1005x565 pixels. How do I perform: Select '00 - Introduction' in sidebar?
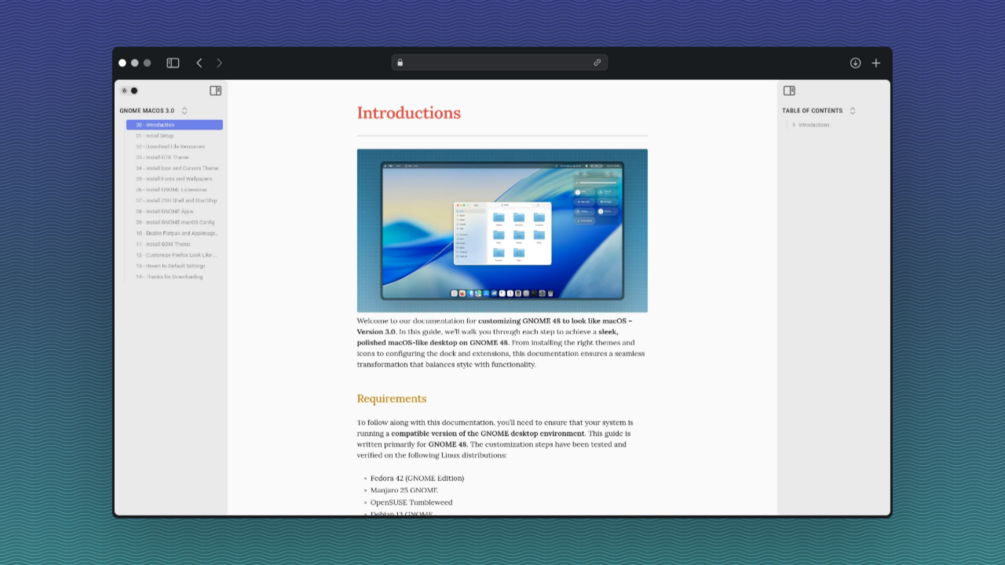coord(174,125)
